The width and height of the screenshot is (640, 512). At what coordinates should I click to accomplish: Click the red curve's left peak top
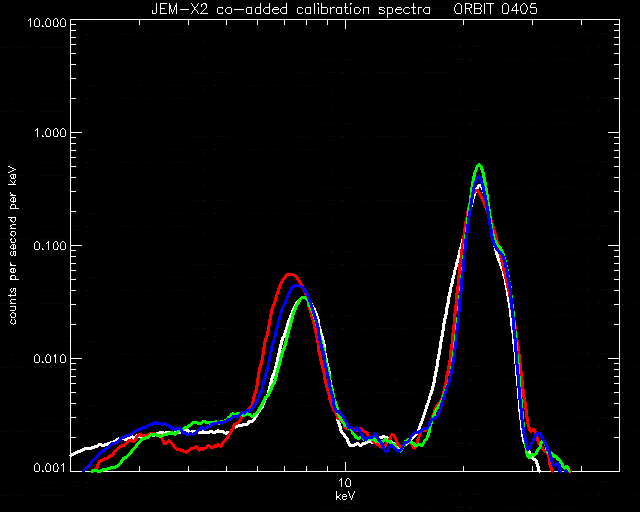coord(289,275)
